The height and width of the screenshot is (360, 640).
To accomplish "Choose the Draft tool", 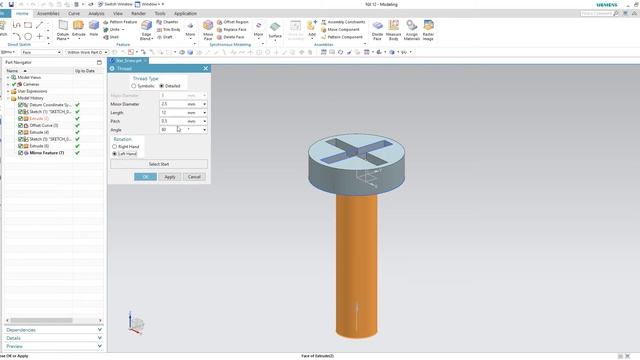I will point(164,37).
